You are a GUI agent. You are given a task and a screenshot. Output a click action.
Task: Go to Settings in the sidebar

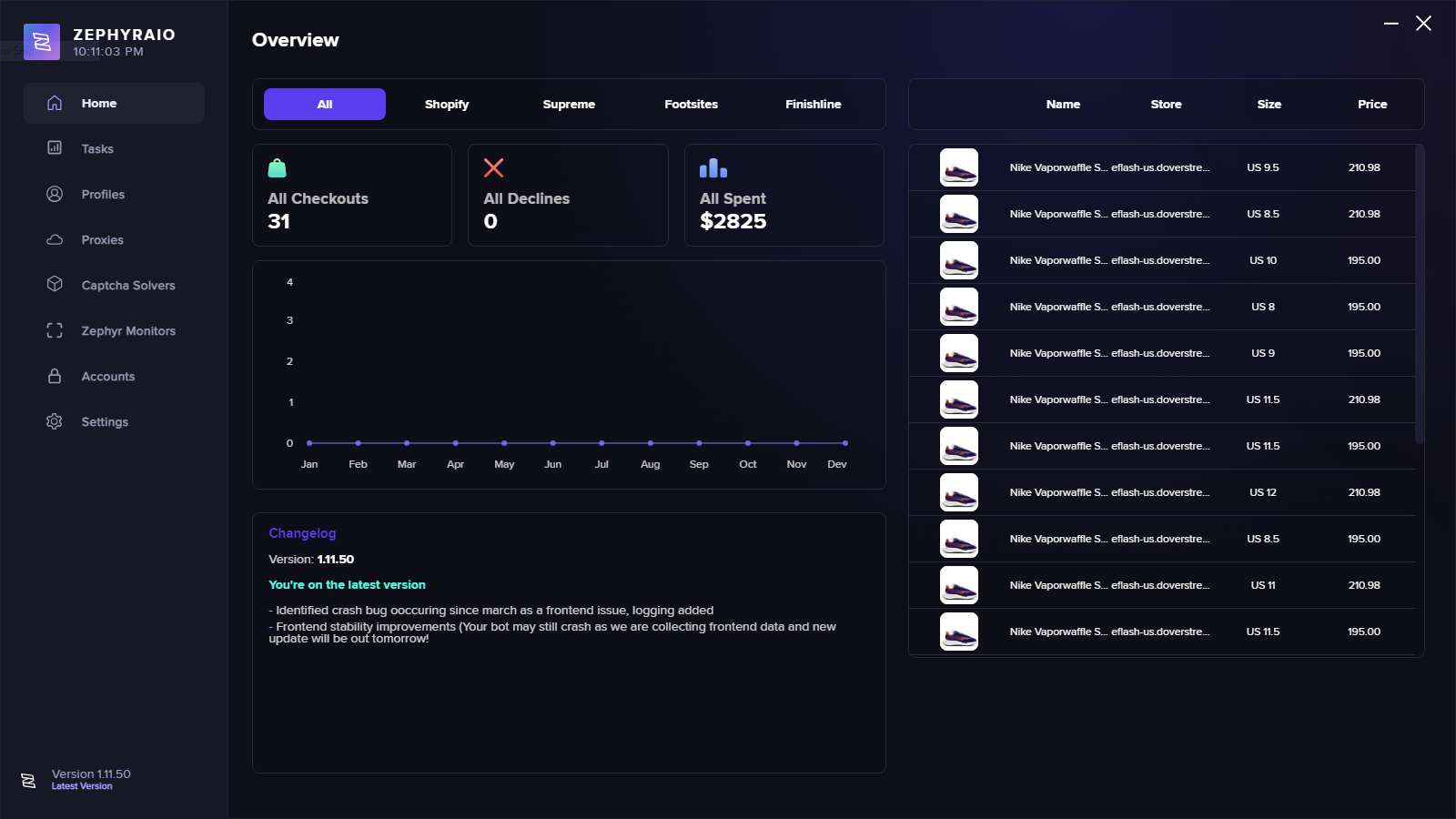click(x=105, y=421)
